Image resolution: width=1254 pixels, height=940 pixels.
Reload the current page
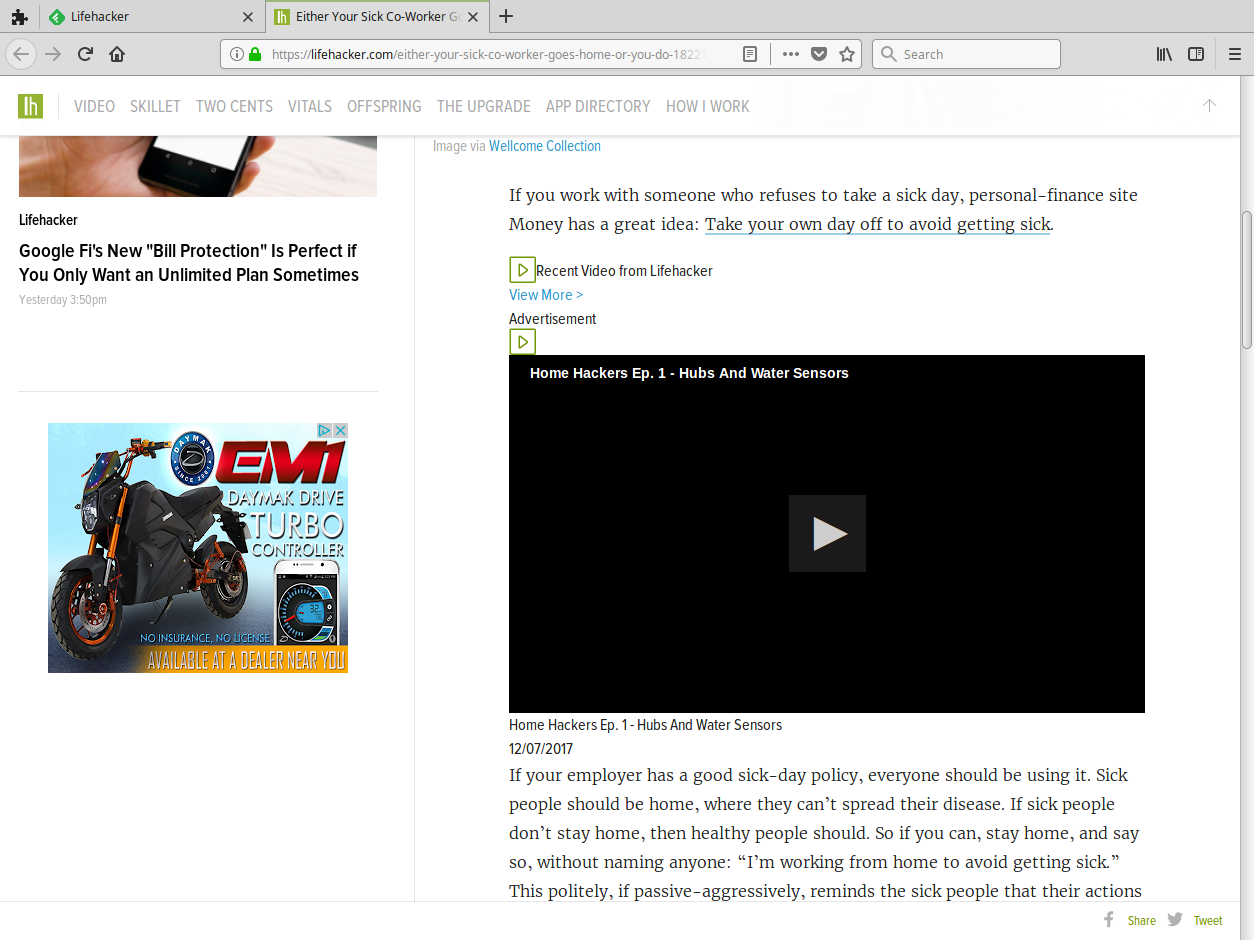[84, 54]
